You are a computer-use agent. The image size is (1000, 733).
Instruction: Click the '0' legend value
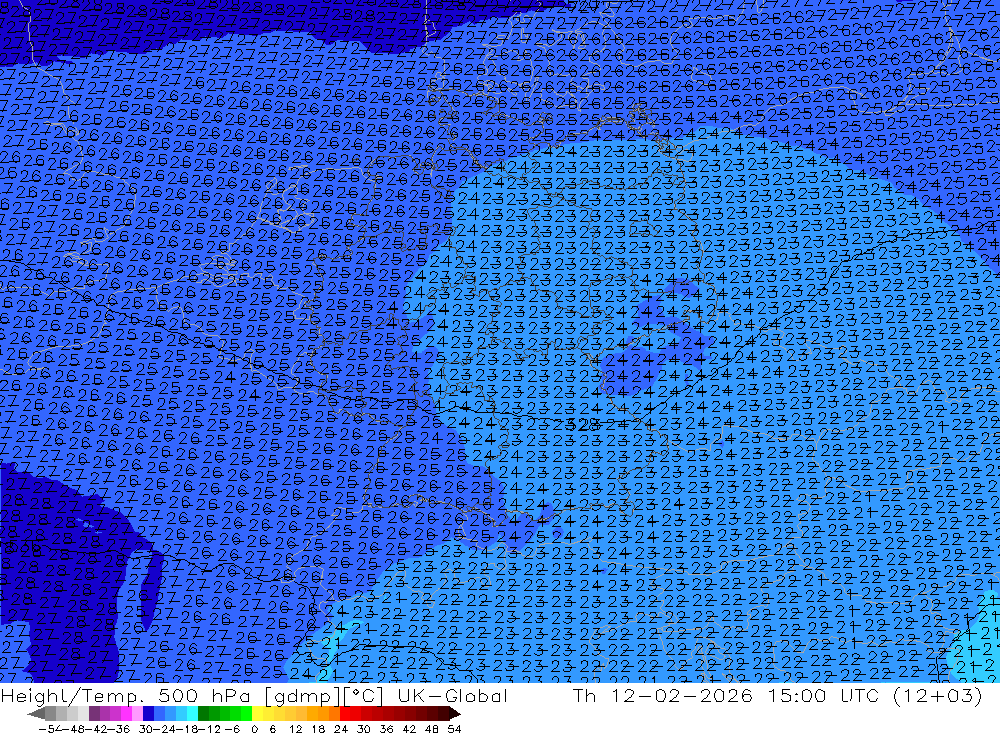[x=254, y=729]
